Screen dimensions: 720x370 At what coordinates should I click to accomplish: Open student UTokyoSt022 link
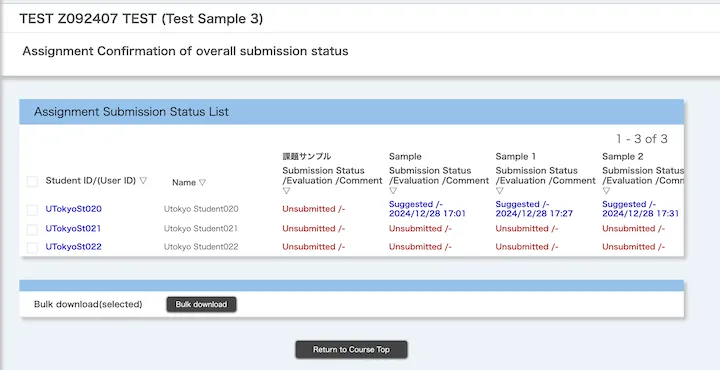(73, 247)
